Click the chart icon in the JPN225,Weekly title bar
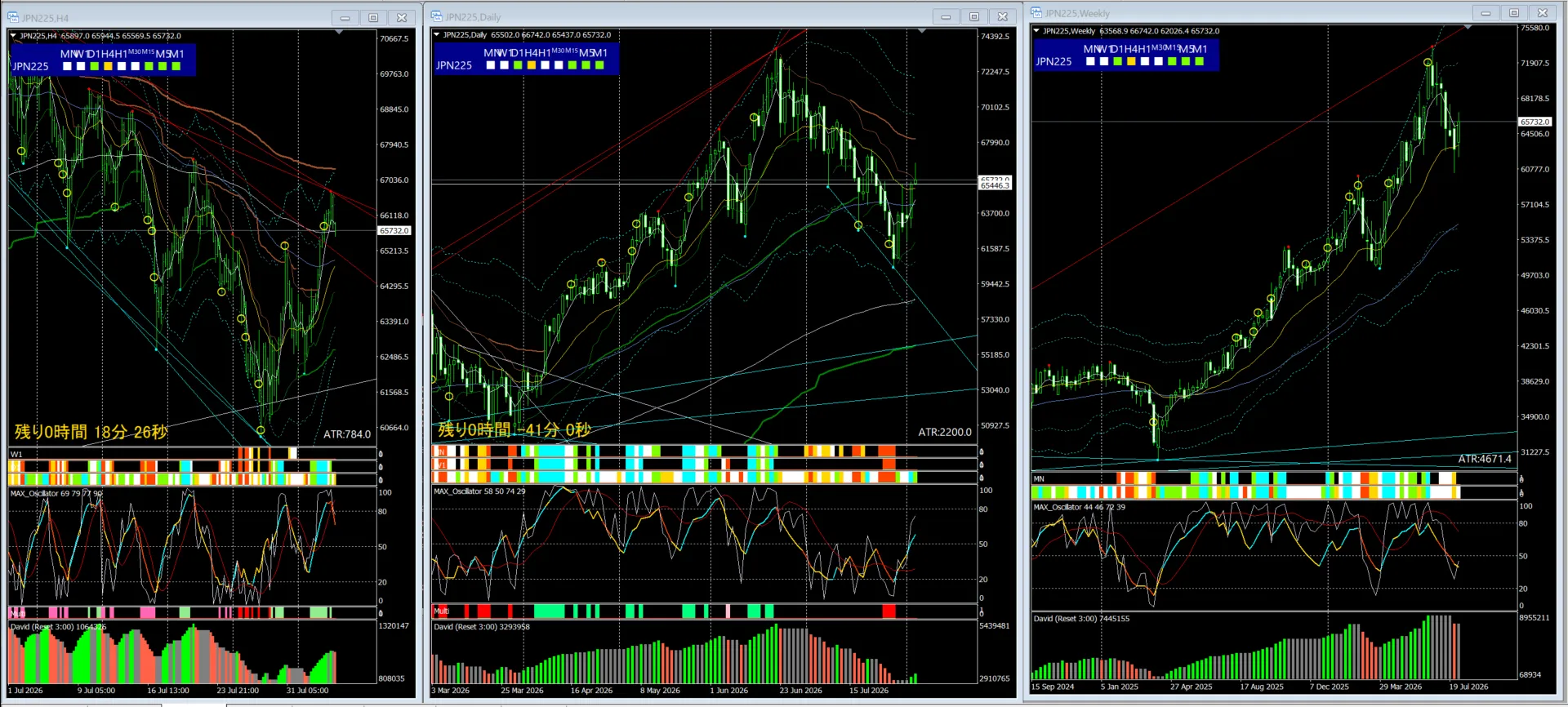The height and width of the screenshot is (707, 1568). pyautogui.click(x=1036, y=12)
